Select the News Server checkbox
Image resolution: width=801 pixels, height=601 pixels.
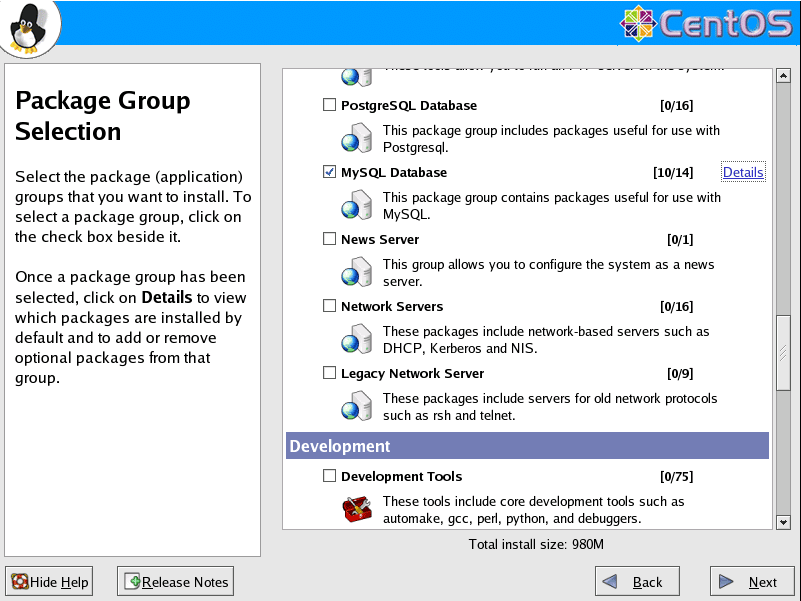tap(330, 239)
